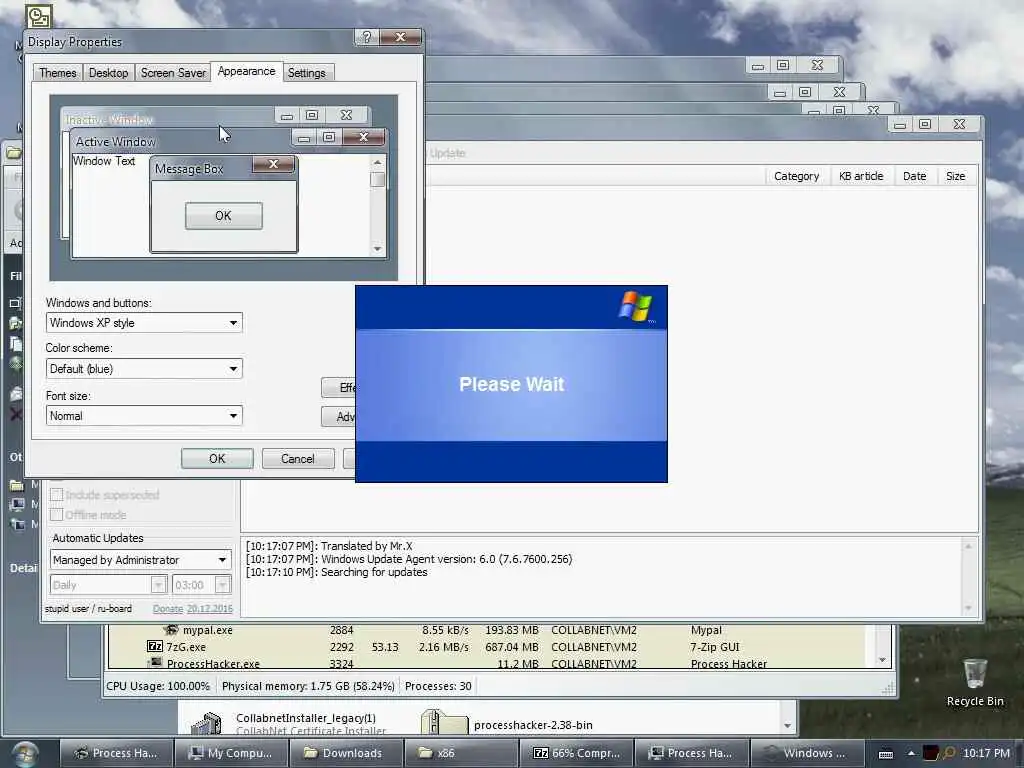The height and width of the screenshot is (768, 1024).
Task: Open the Daily schedule dropdown
Action: (108, 584)
